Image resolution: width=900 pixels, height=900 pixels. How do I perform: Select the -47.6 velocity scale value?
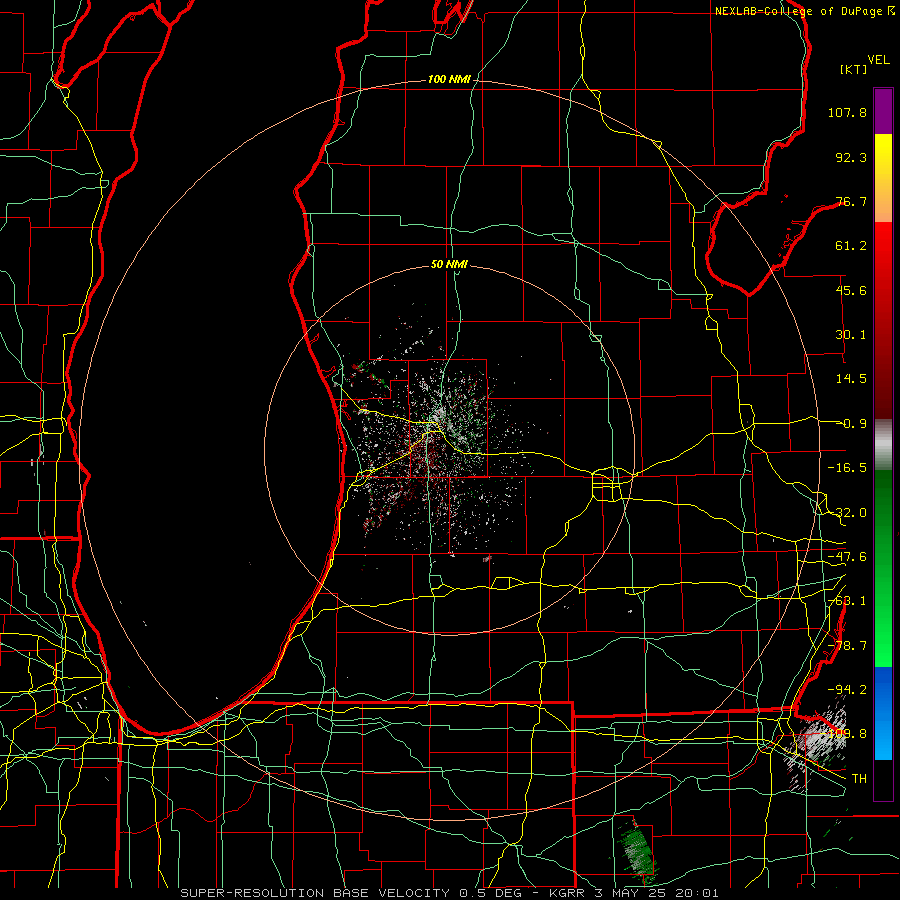pos(847,557)
